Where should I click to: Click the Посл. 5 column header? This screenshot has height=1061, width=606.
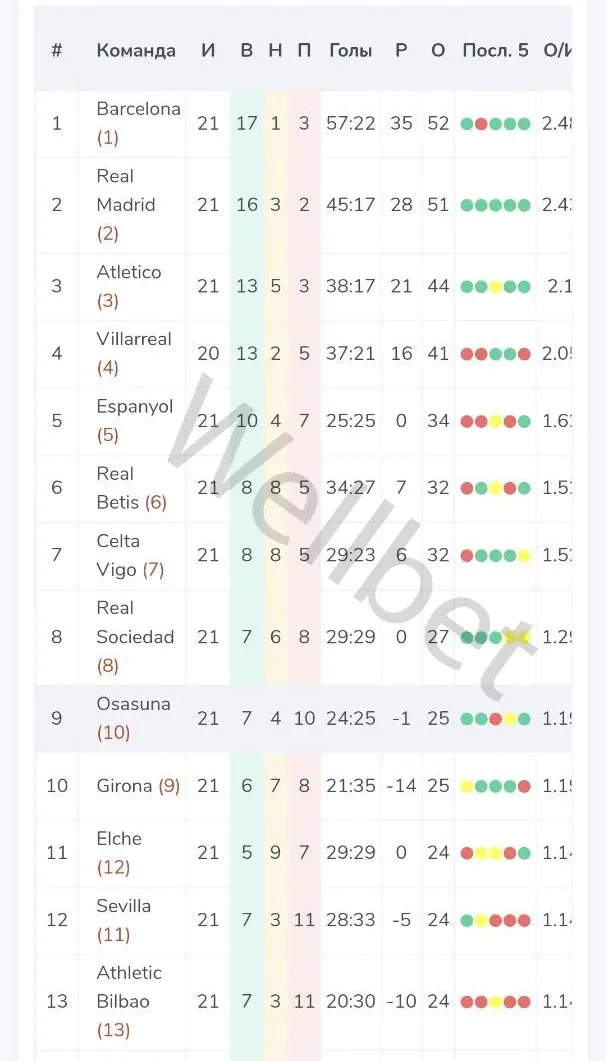point(495,50)
